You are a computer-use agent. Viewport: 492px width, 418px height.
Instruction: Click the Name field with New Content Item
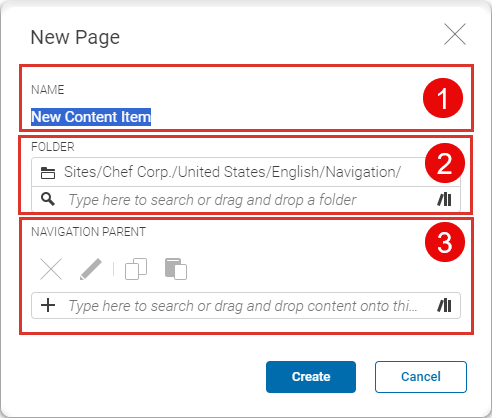[91, 117]
